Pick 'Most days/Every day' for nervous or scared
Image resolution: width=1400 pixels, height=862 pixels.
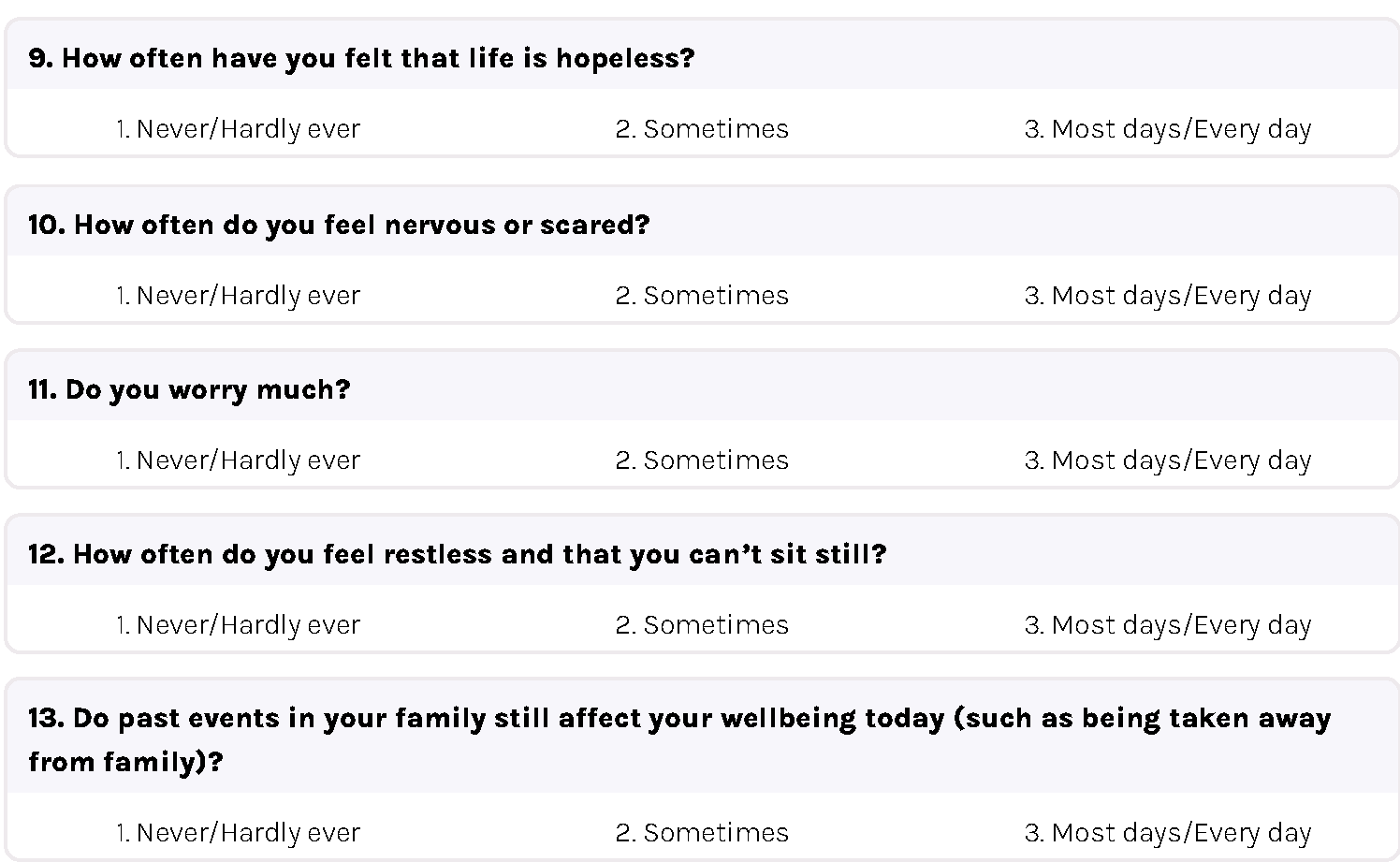pos(1168,296)
